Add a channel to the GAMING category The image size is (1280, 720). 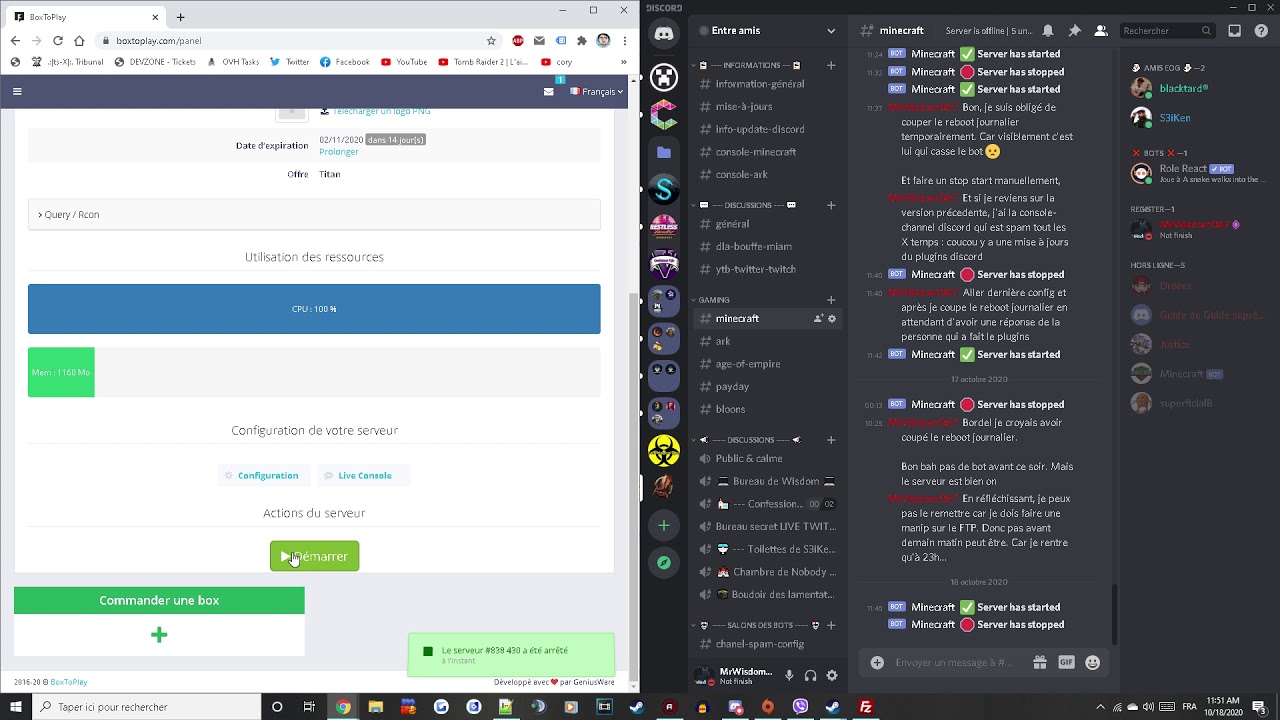831,300
